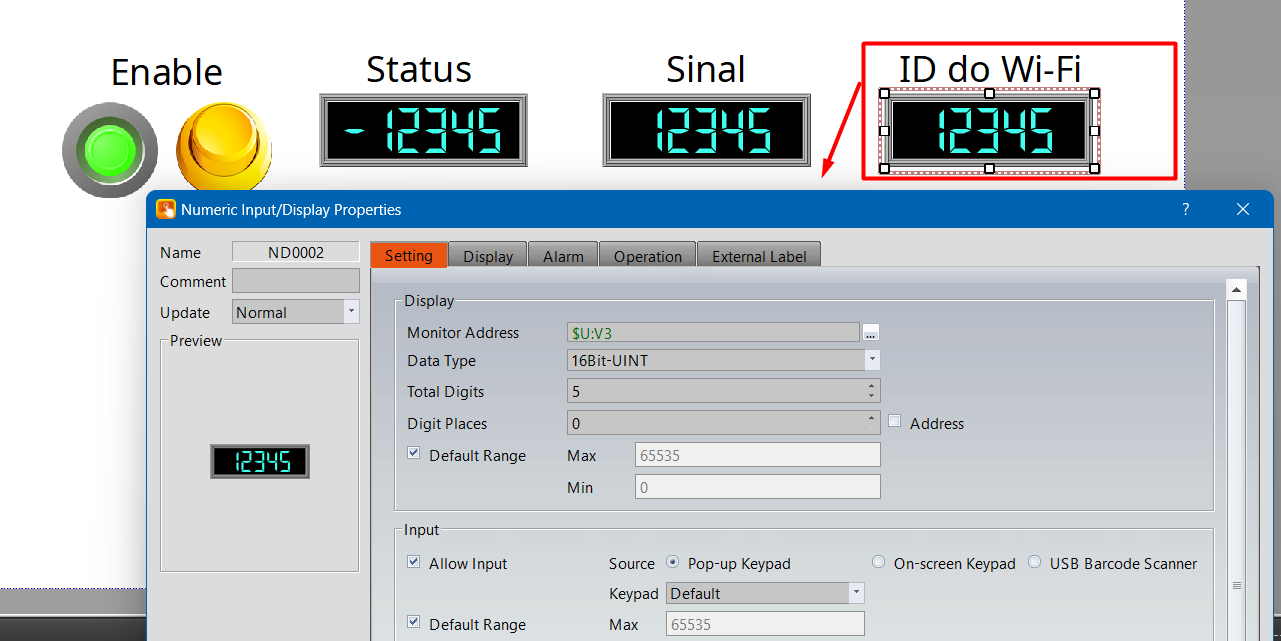Open the Keypad Default dropdown
The image size is (1281, 641).
point(856,593)
